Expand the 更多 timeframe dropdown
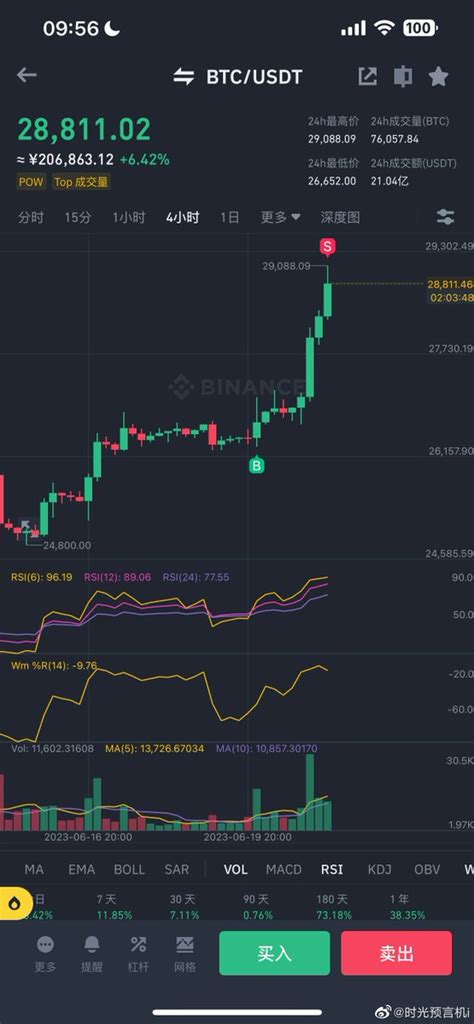Image resolution: width=474 pixels, height=1024 pixels. click(281, 217)
